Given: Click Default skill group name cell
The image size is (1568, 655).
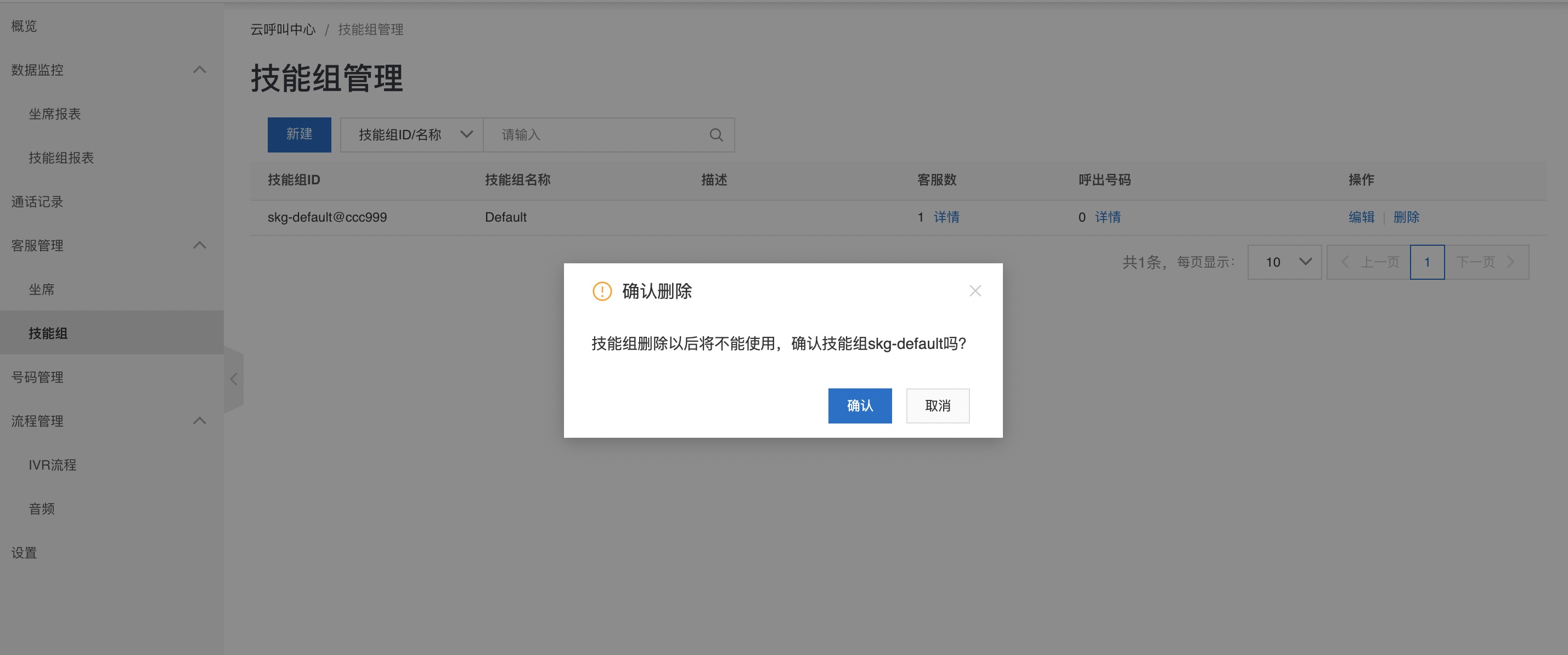Looking at the screenshot, I should click(505, 217).
